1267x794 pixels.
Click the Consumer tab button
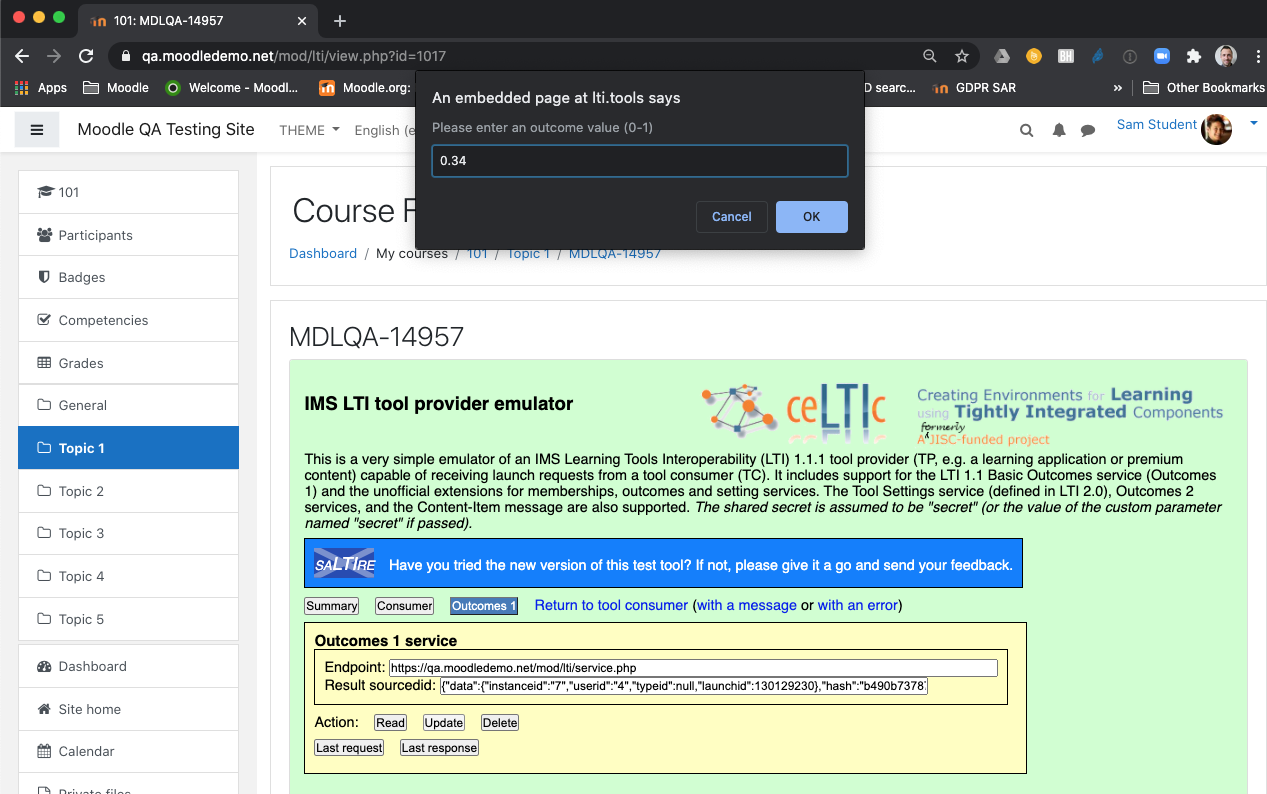[x=405, y=606]
